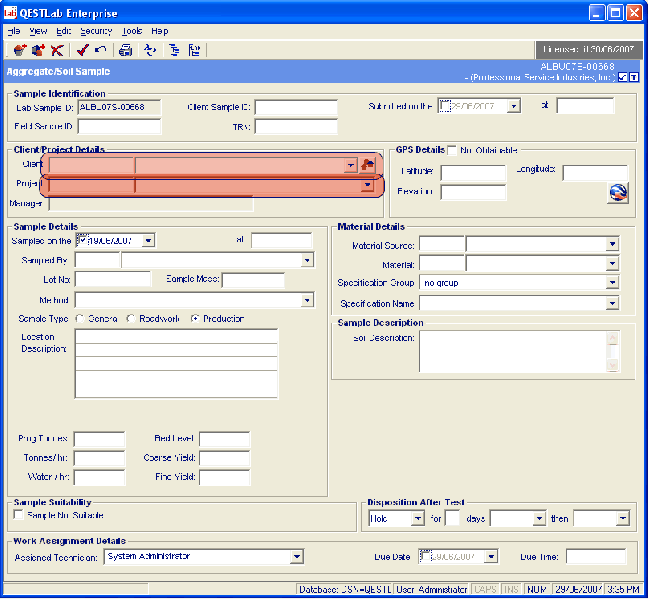Click the globe map icon in GPS Details

[618, 192]
